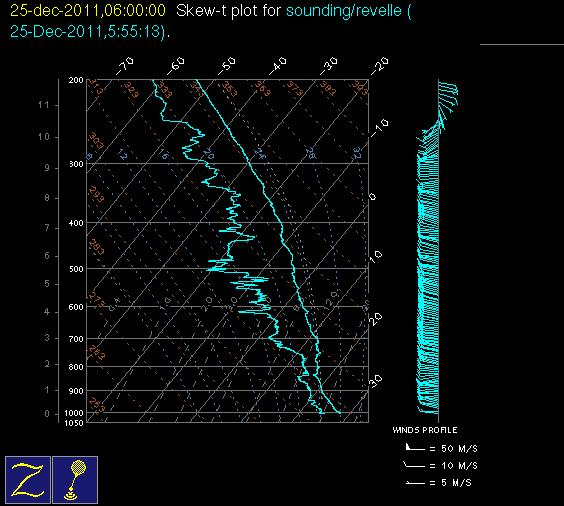Click the 25-dec-2011,06:00:00 plot time
564x506 pixels.
click(88, 10)
